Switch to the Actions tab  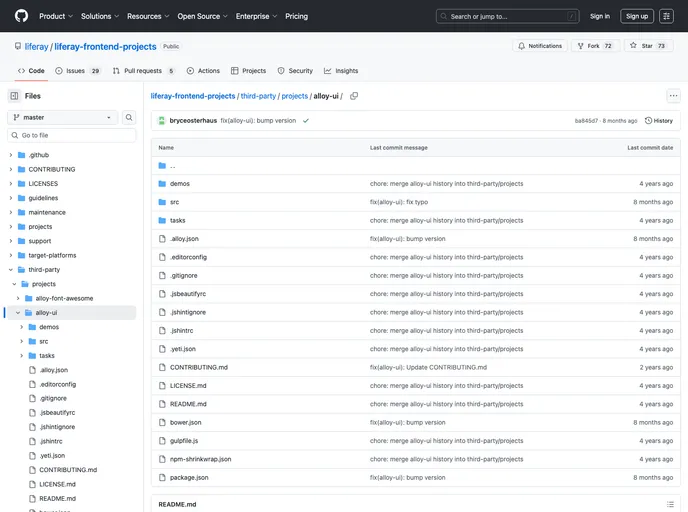tap(203, 71)
